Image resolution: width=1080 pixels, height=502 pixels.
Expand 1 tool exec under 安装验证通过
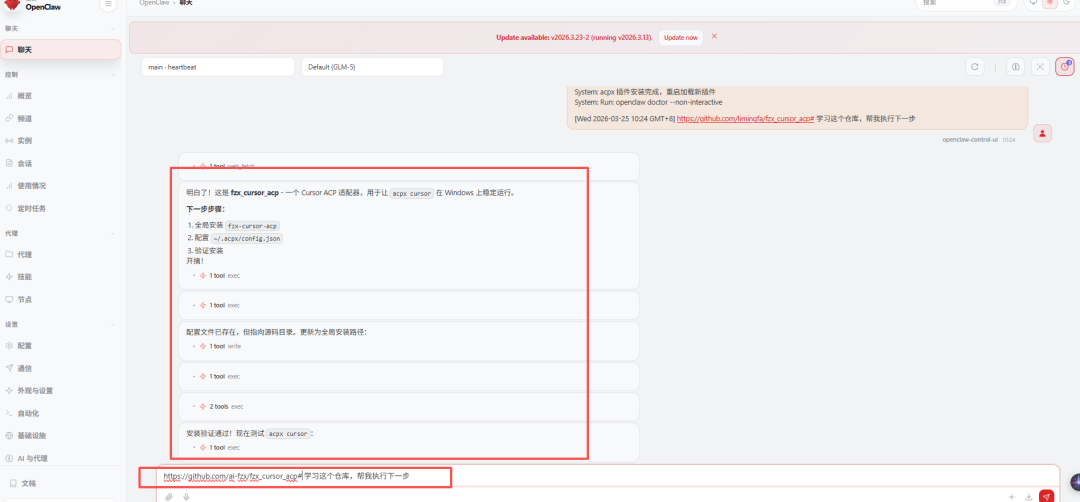coord(216,448)
